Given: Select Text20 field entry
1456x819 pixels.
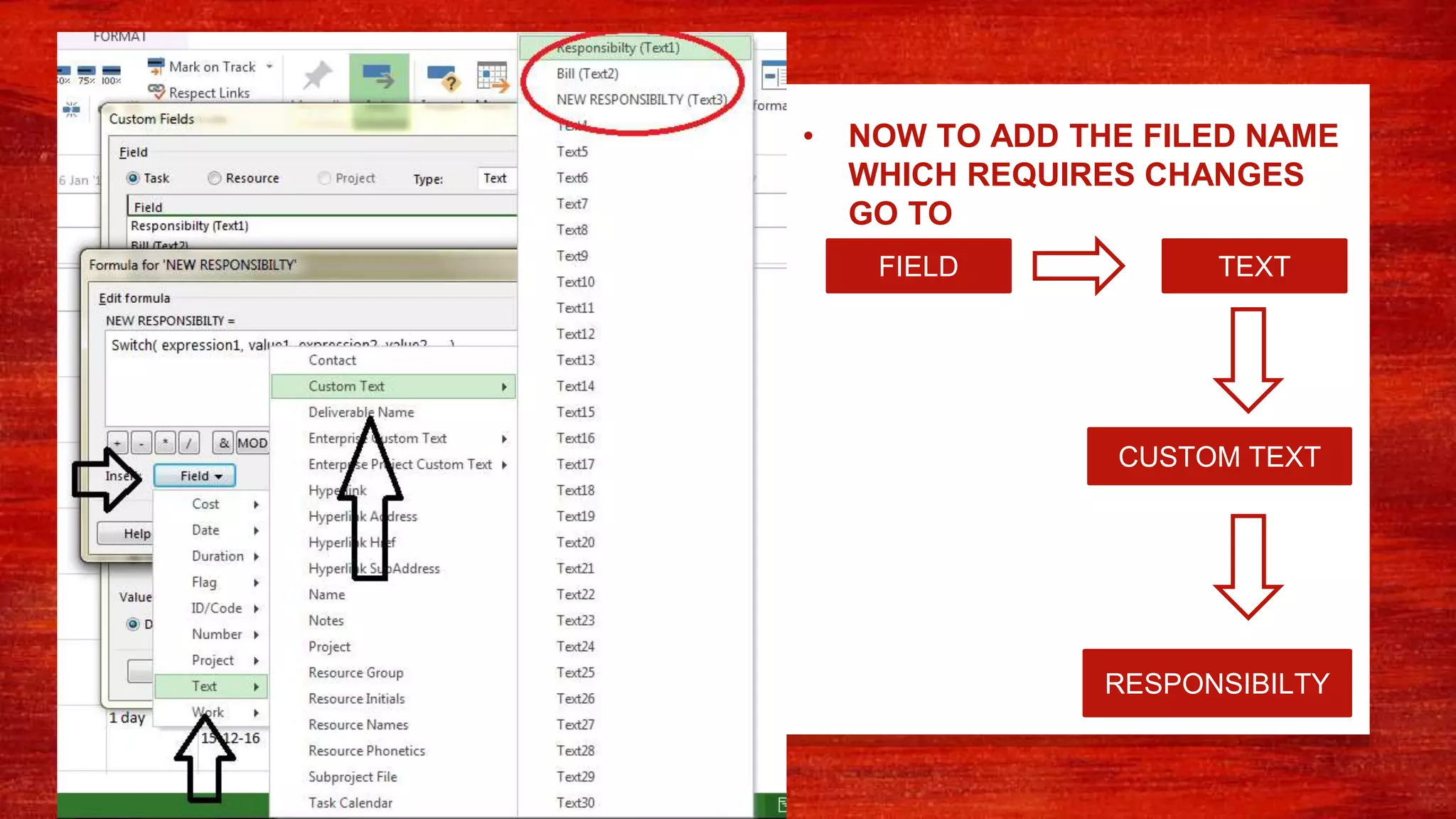Looking at the screenshot, I should point(635,542).
